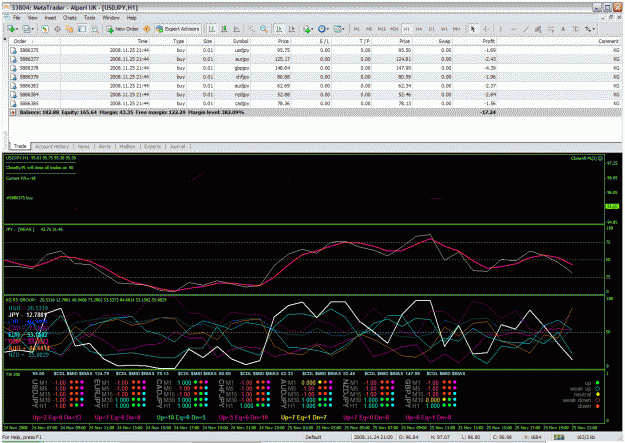The image size is (625, 443).
Task: Click the orange info icon beside New Order
Action: click(146, 29)
